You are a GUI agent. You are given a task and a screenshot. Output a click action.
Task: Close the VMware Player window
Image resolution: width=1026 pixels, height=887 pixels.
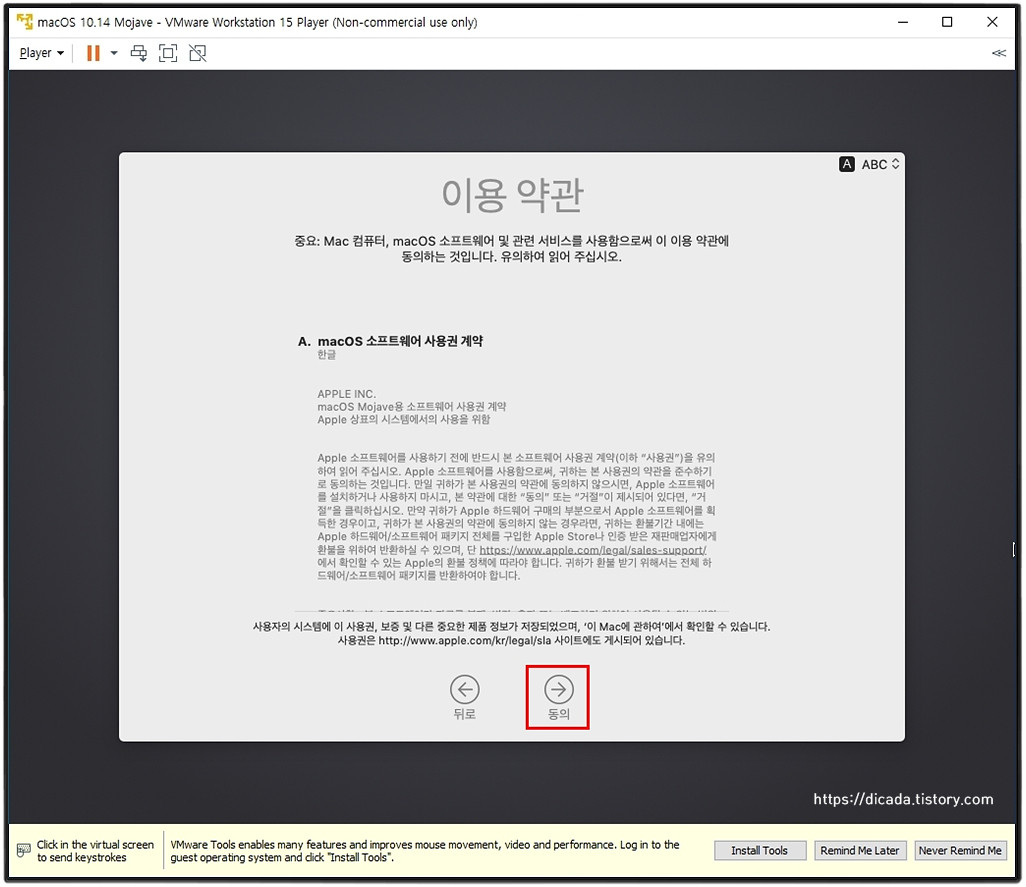992,22
